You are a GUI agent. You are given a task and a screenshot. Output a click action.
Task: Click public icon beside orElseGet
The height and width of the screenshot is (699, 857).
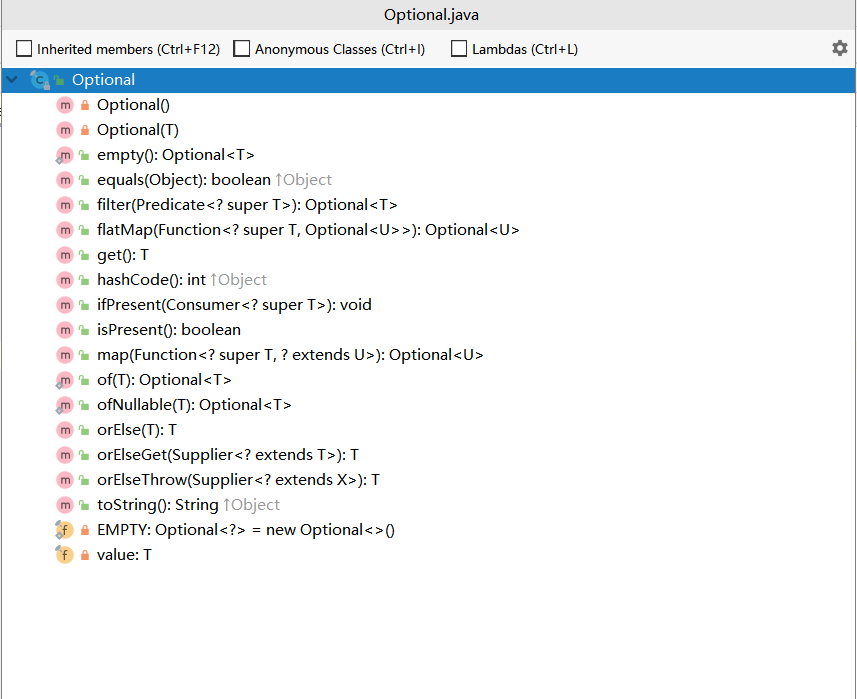tap(84, 455)
